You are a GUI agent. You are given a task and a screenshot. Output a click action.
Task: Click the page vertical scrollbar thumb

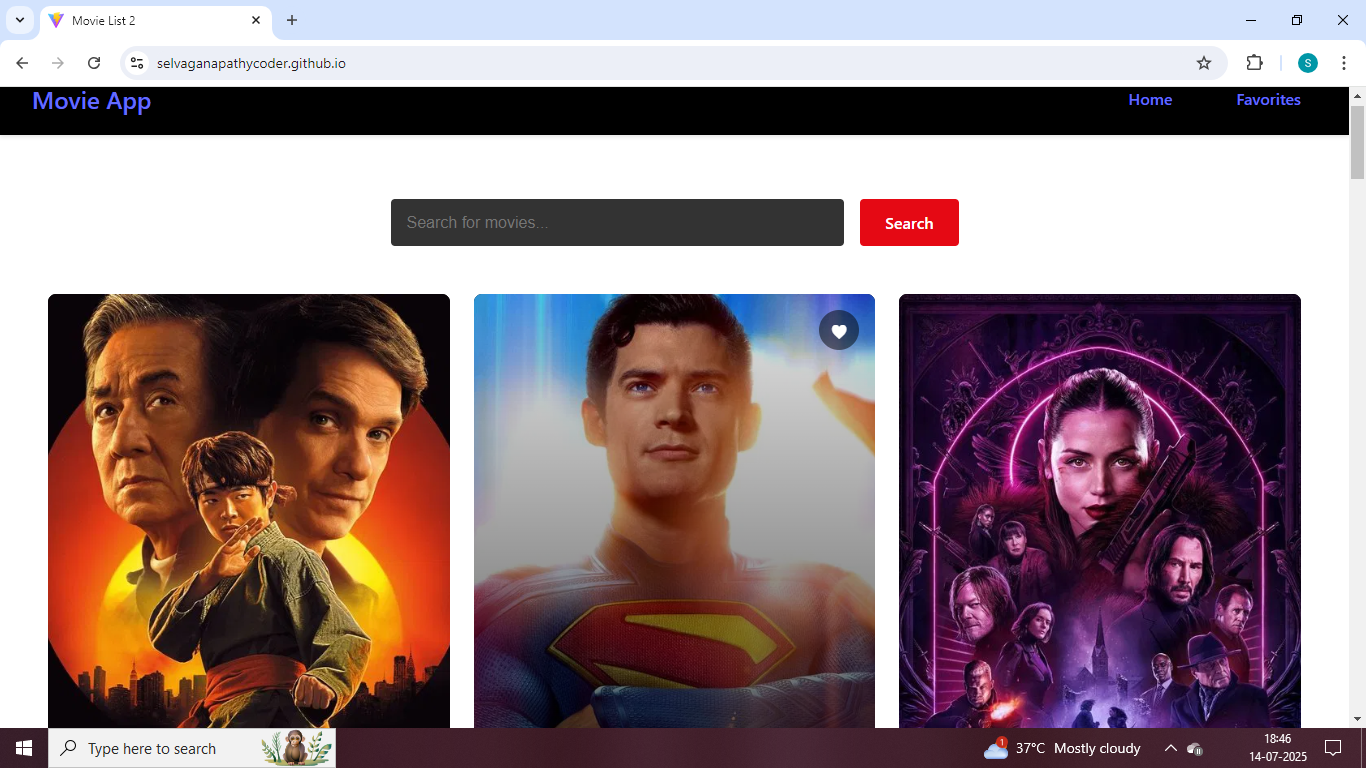pos(1357,141)
